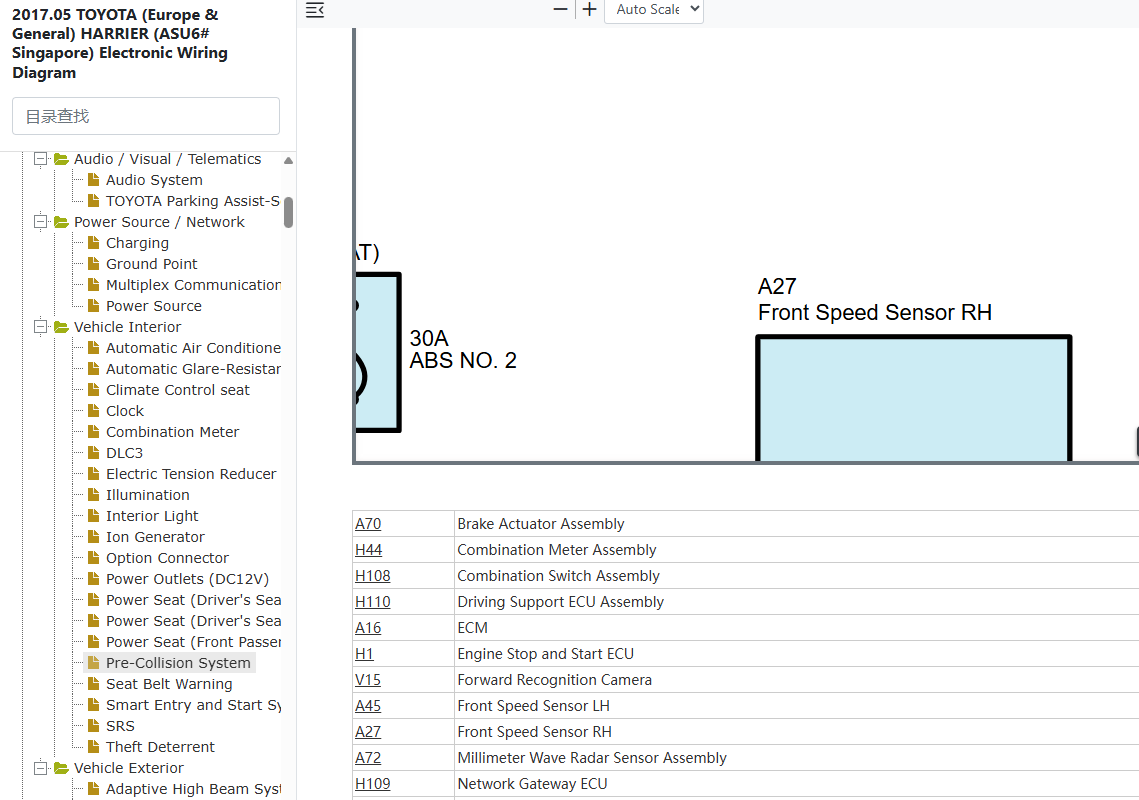Zoom in with the plus icon
The height and width of the screenshot is (800, 1139).
click(x=590, y=9)
